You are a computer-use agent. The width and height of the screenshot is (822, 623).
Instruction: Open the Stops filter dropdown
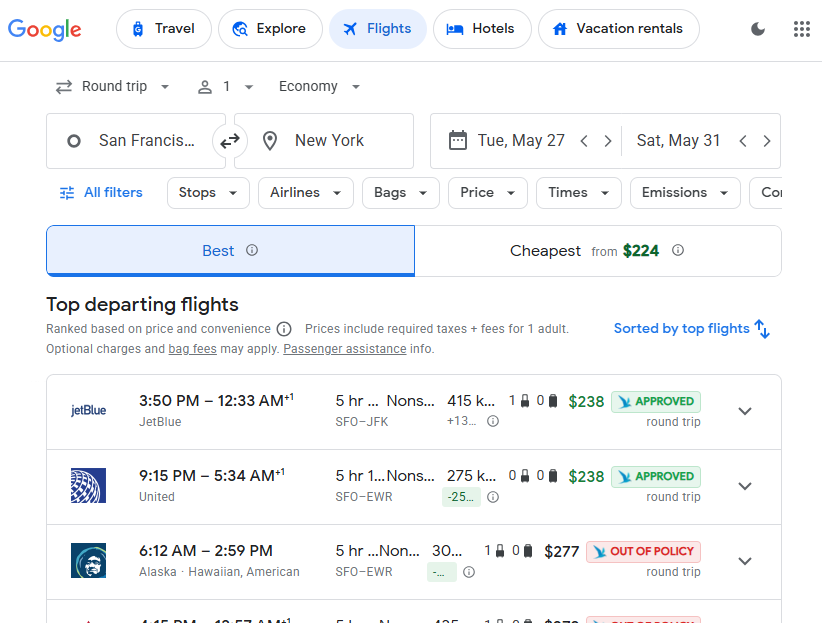[x=208, y=193]
